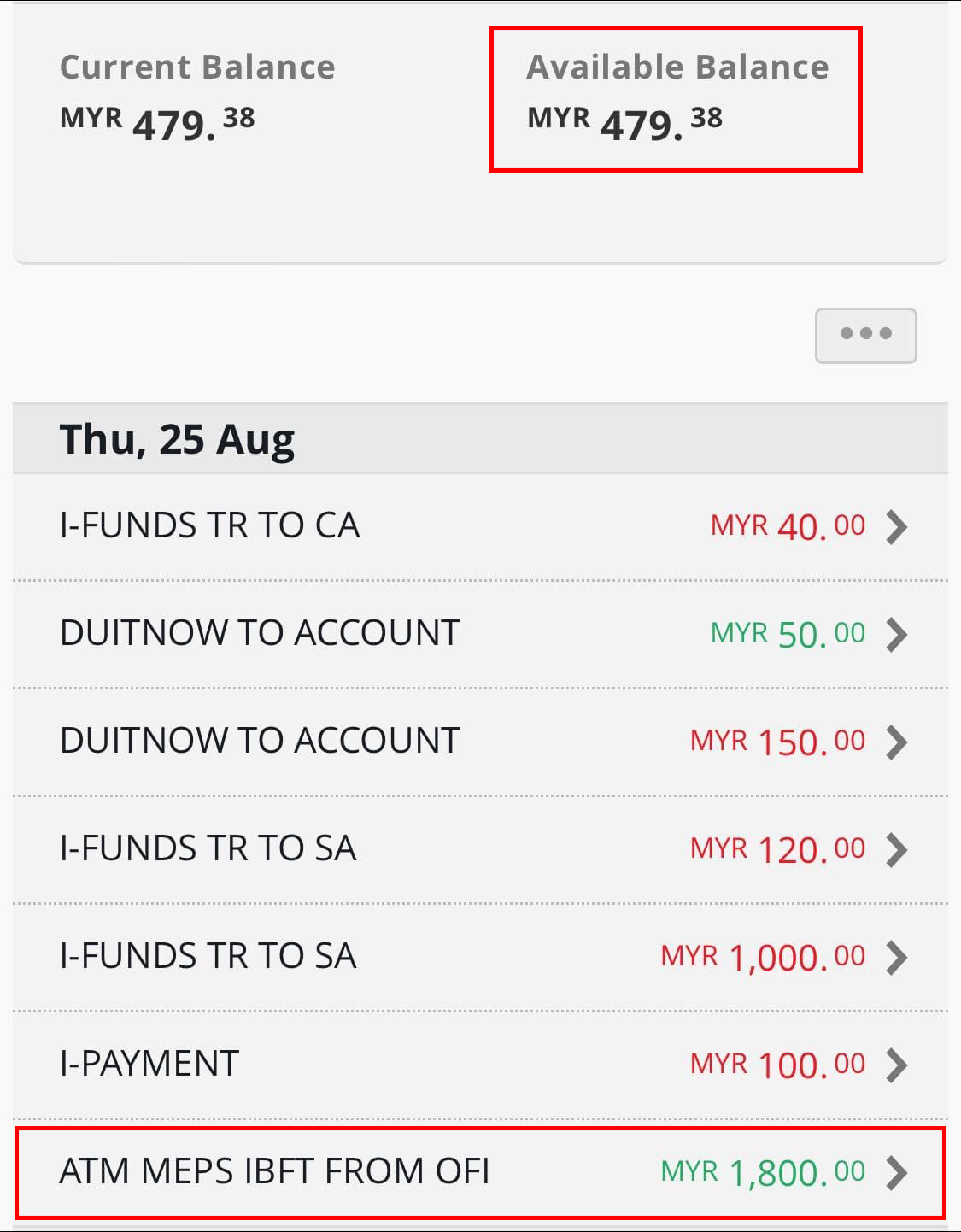Click the red MYR 100.00 amount

(x=777, y=1065)
